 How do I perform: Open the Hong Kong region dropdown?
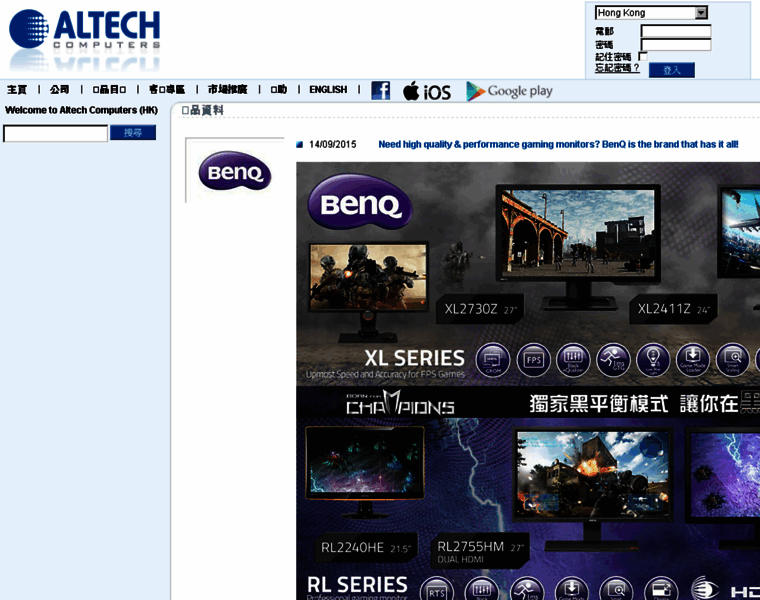pos(651,13)
